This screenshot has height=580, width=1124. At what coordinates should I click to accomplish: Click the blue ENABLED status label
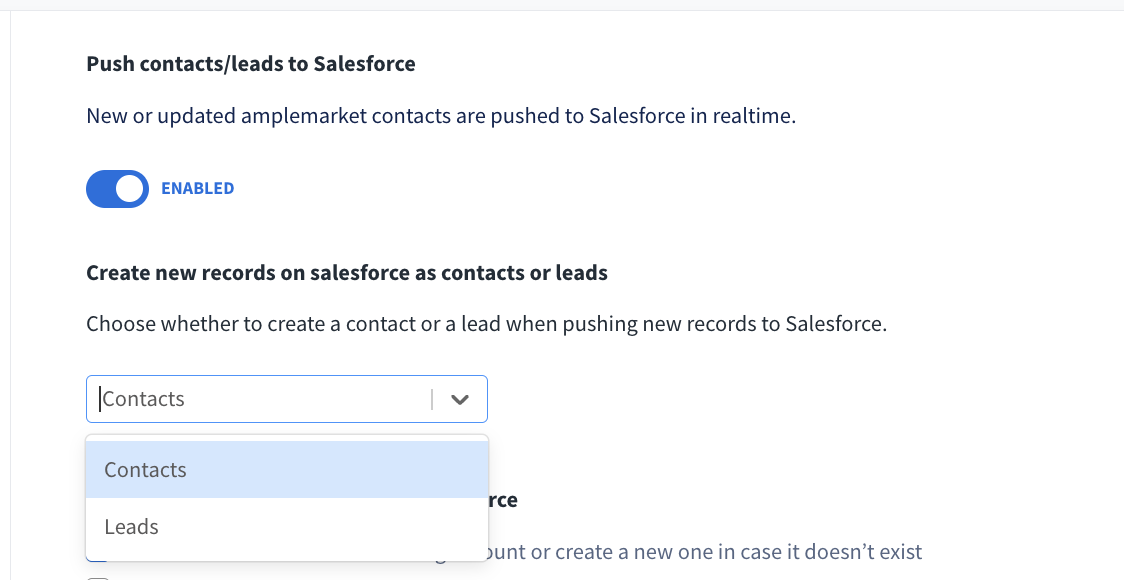pos(197,188)
